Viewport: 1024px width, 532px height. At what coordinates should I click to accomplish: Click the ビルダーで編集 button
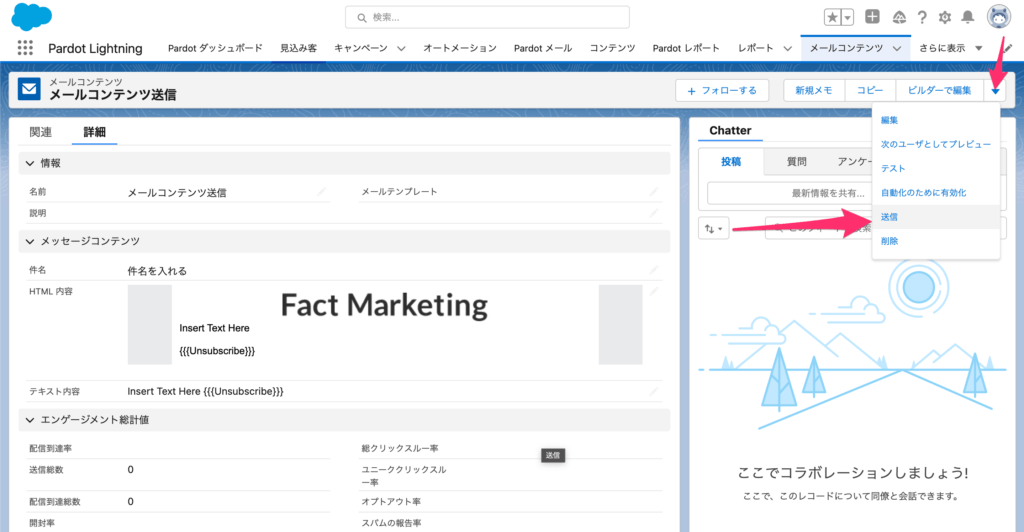pyautogui.click(x=939, y=91)
